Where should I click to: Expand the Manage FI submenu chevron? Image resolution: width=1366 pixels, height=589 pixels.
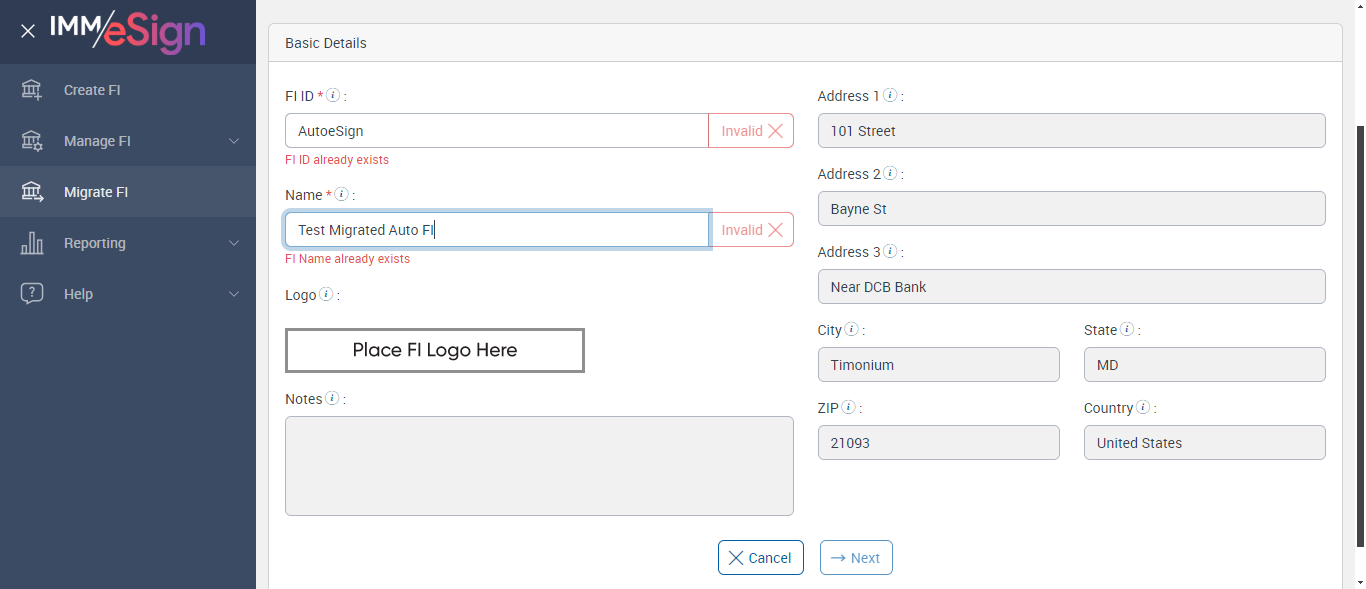point(234,141)
